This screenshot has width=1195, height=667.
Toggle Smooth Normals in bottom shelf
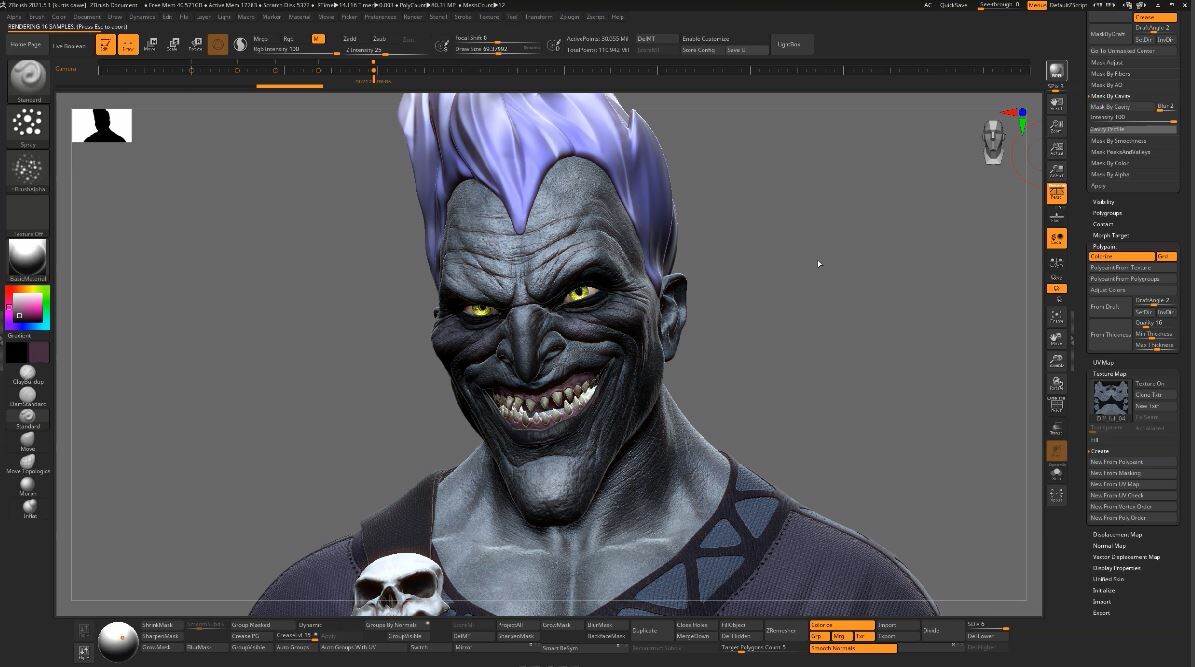(853, 648)
